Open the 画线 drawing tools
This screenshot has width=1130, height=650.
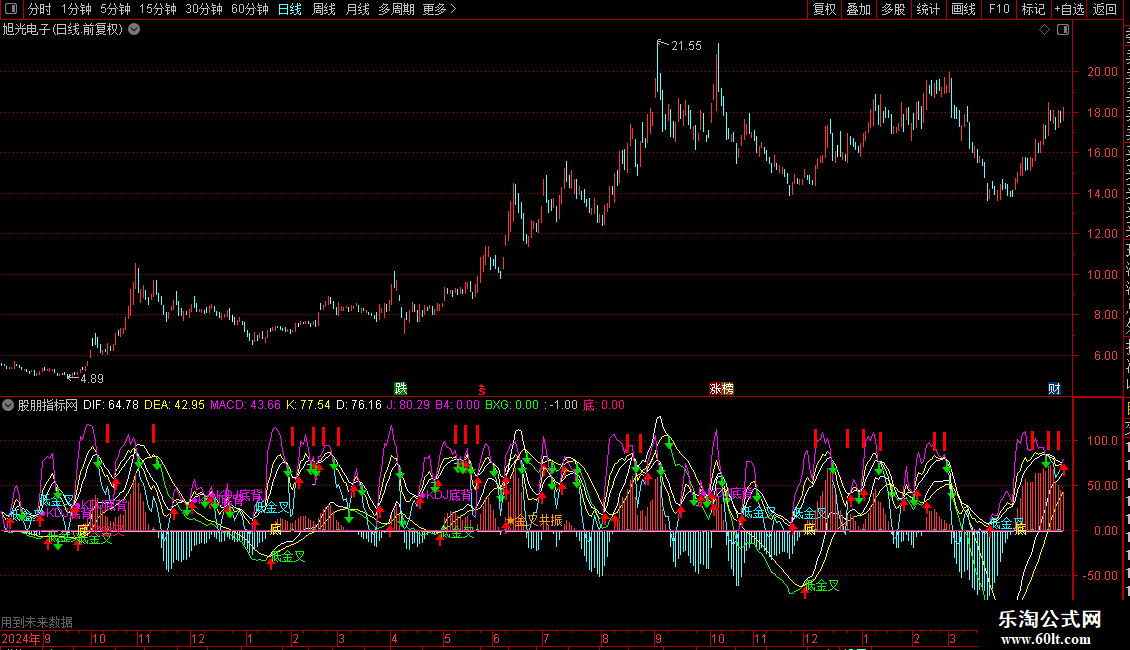click(963, 9)
